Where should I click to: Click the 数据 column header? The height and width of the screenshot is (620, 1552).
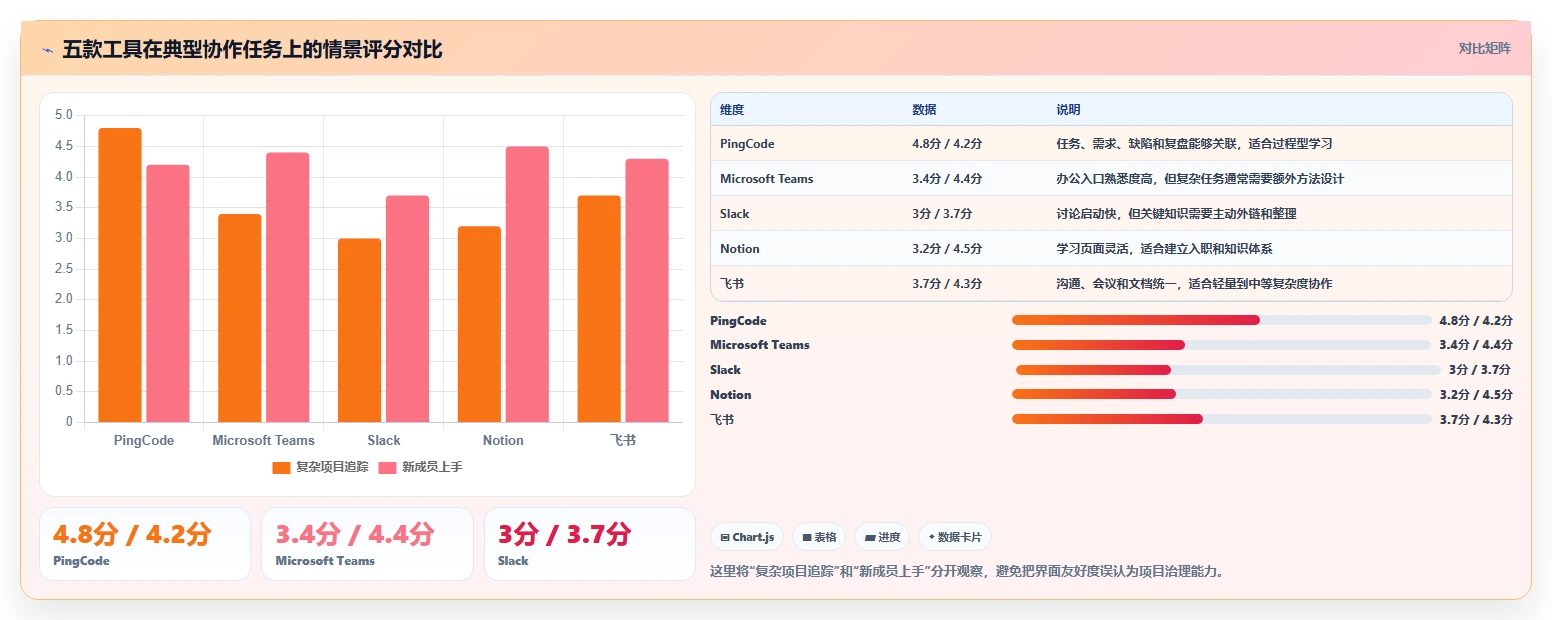pyautogui.click(x=925, y=110)
